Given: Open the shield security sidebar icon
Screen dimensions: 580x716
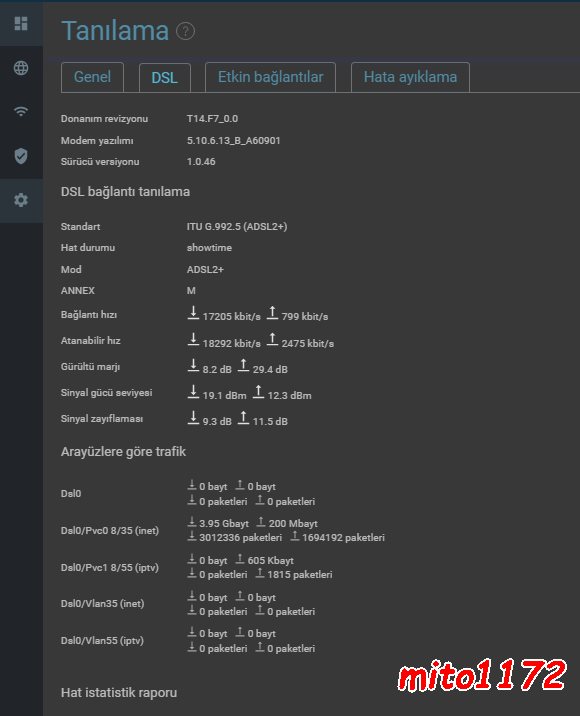Looking at the screenshot, I should coord(21,156).
